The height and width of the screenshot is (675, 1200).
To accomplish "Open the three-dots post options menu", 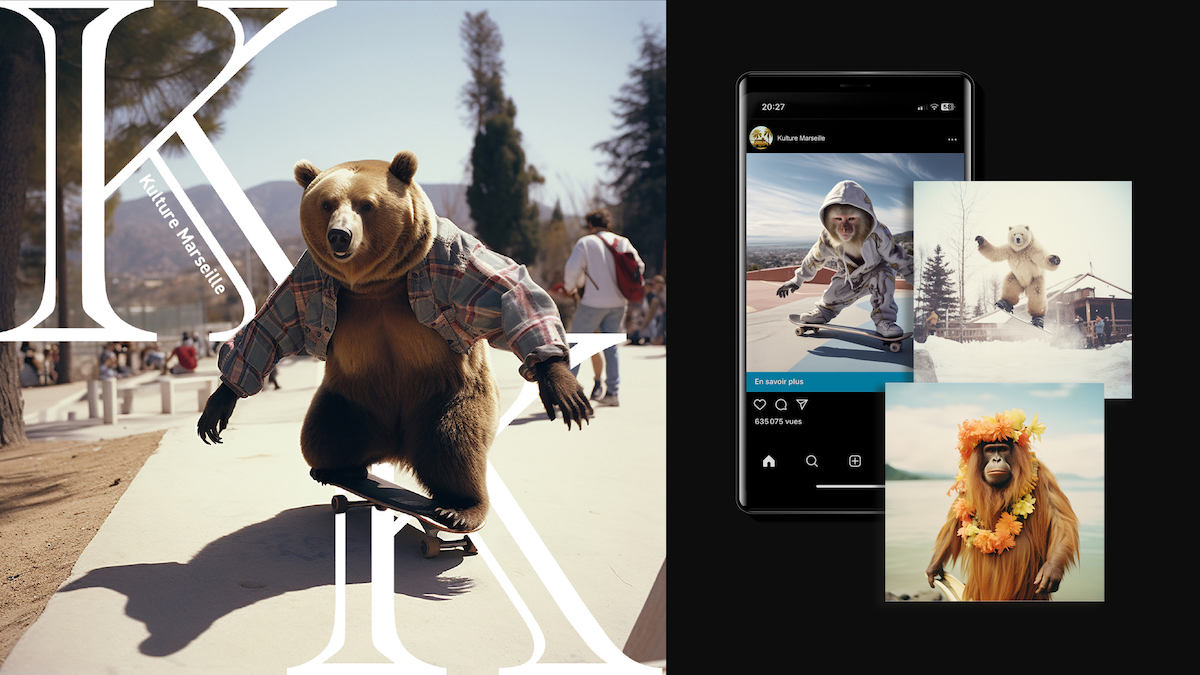I will coord(952,139).
